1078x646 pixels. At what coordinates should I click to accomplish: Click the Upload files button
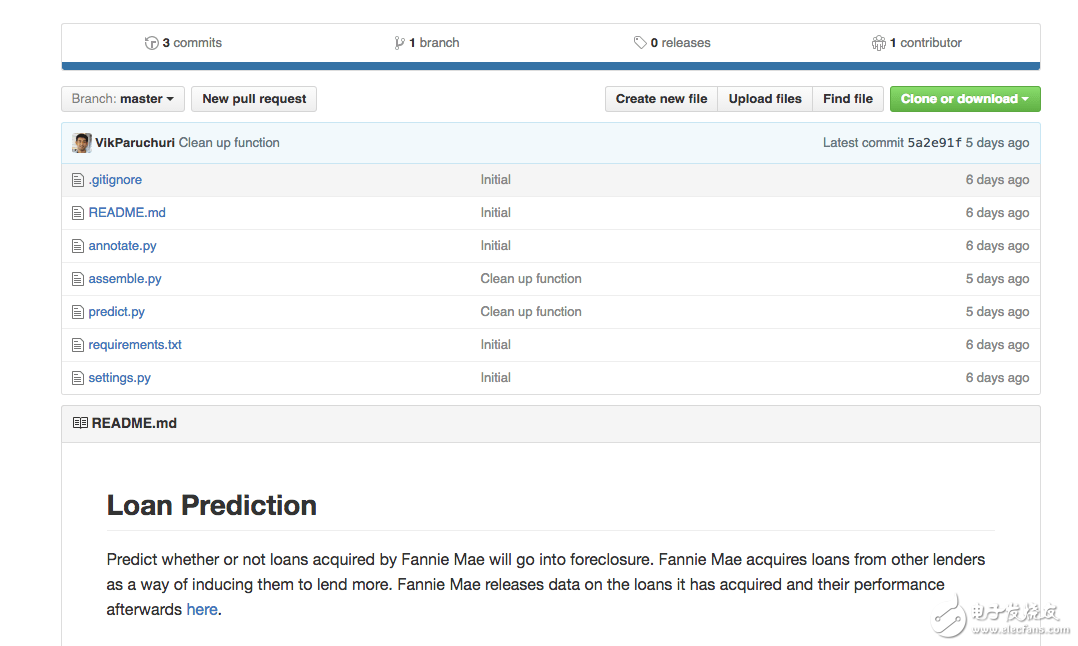tap(765, 99)
